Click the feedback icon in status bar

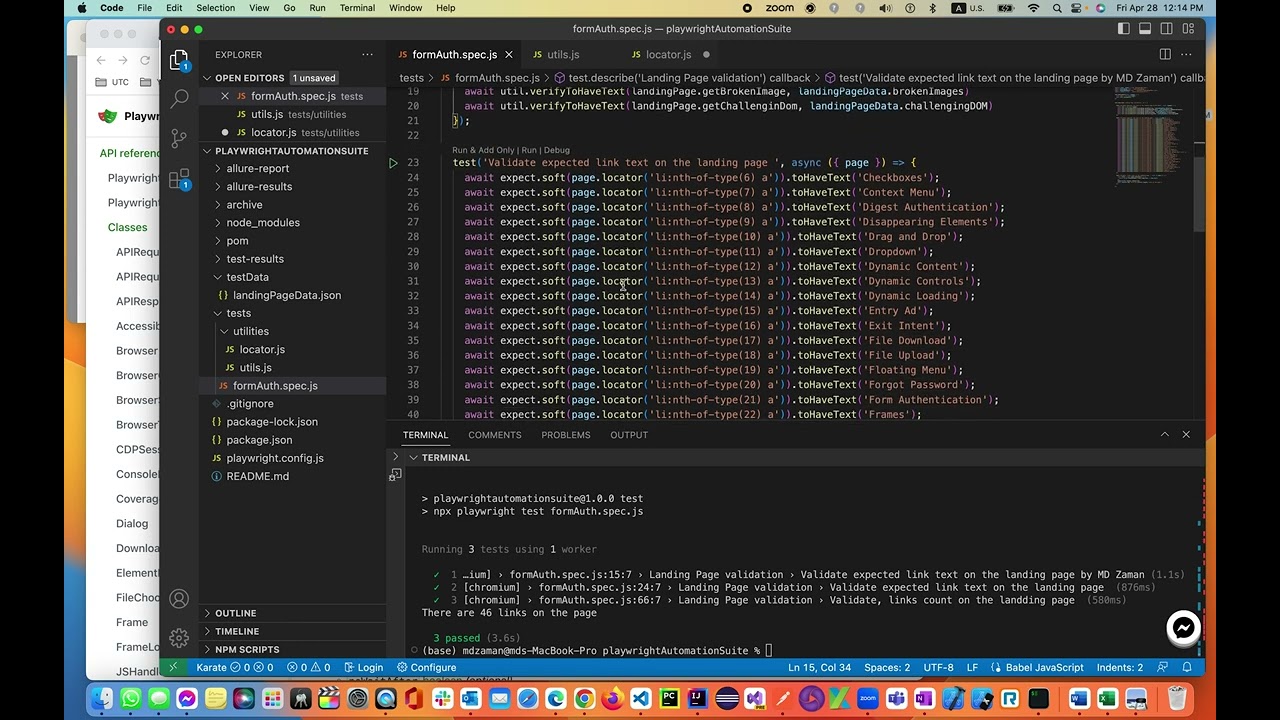click(x=1163, y=667)
